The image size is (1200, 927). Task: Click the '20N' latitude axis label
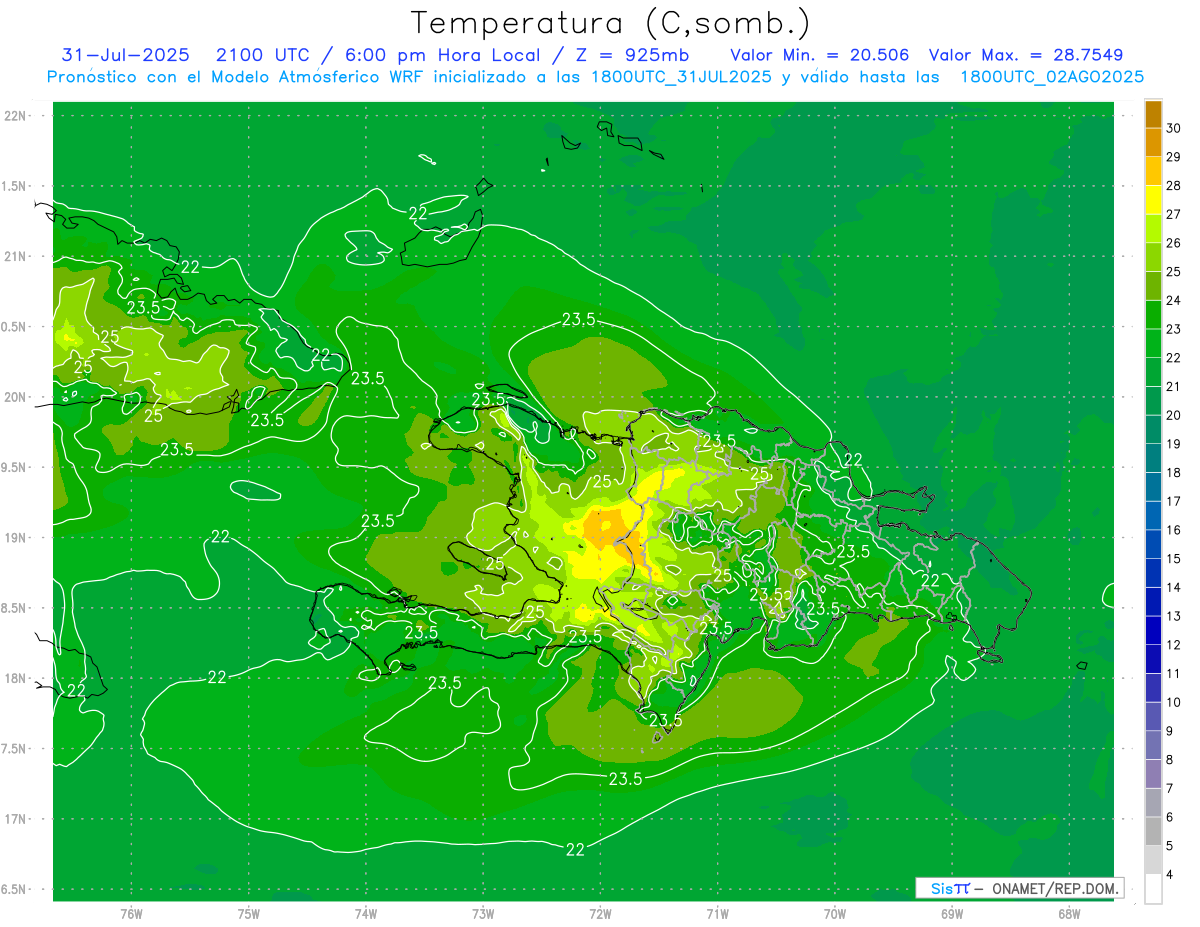(x=17, y=397)
